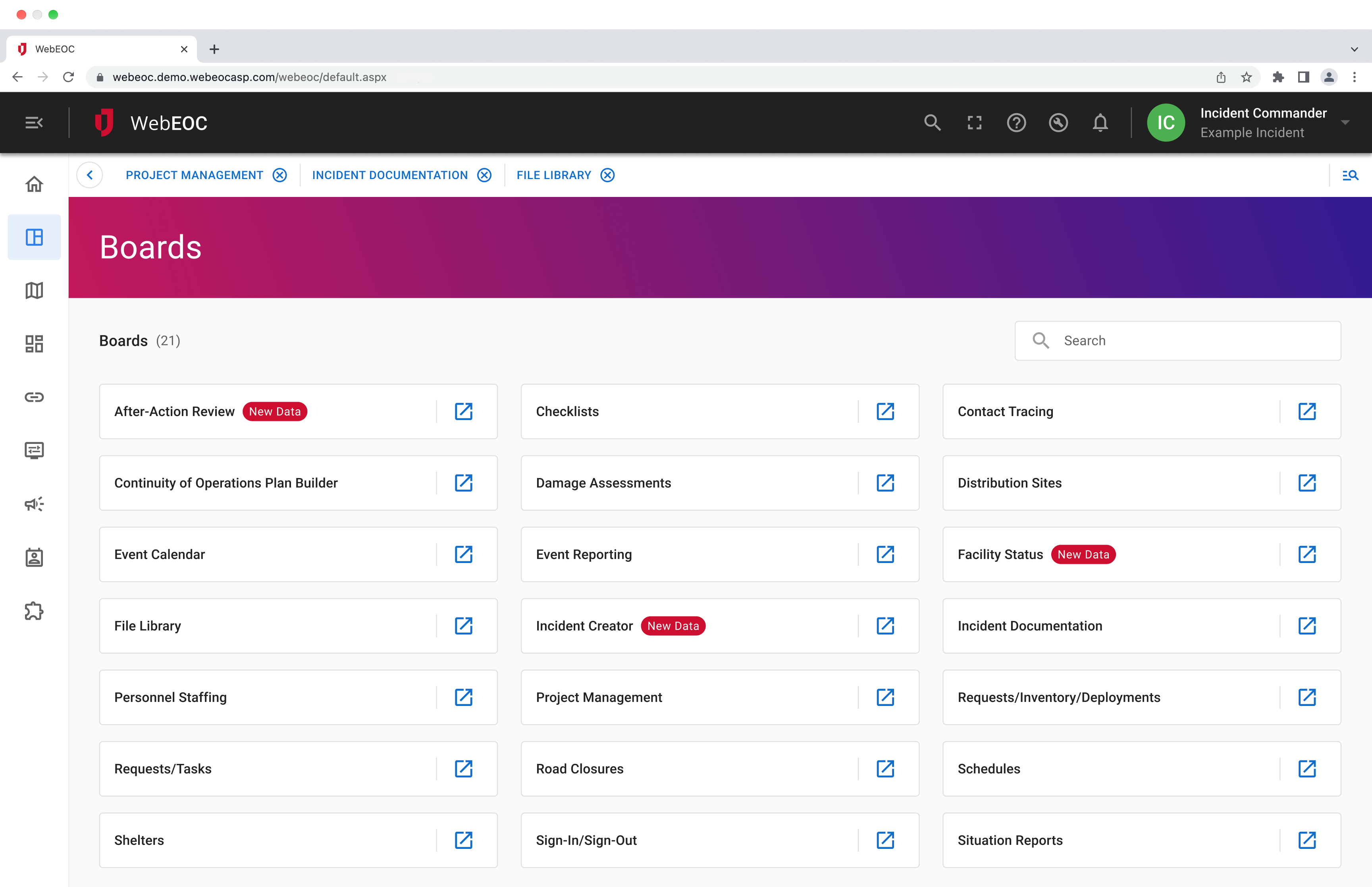
Task: Open the admin wrench icon in header
Action: click(1058, 123)
